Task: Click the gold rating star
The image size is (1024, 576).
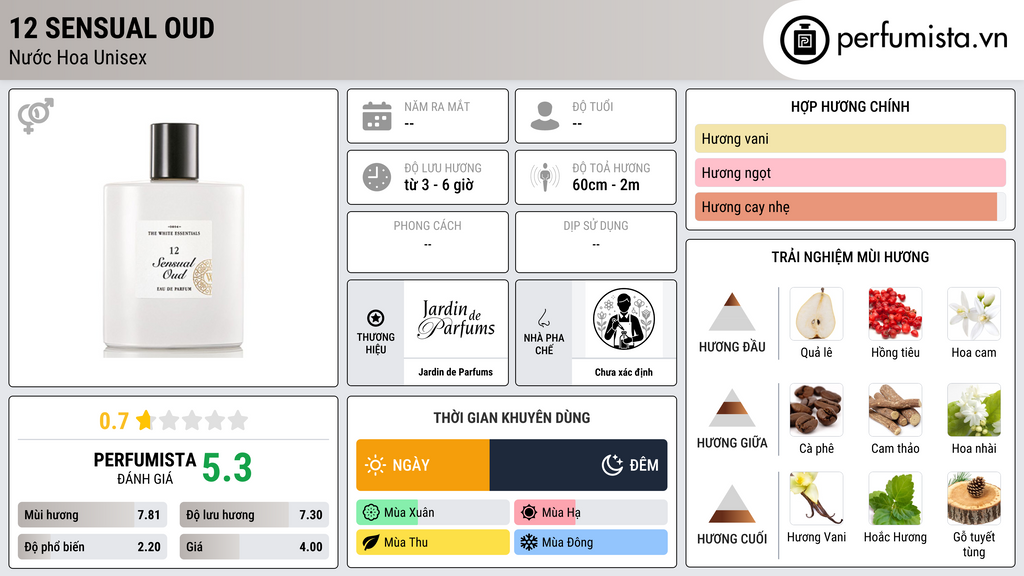Action: click(x=145, y=420)
